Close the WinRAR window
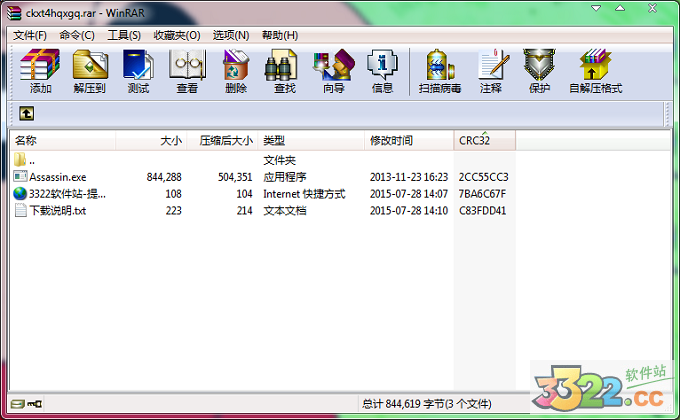The image size is (680, 420). coord(652,8)
